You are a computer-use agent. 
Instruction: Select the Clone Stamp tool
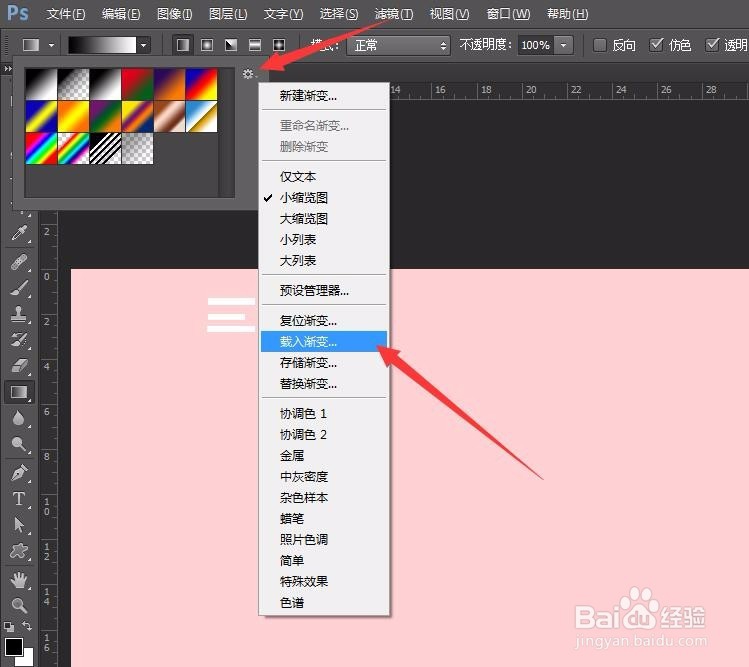[19, 314]
